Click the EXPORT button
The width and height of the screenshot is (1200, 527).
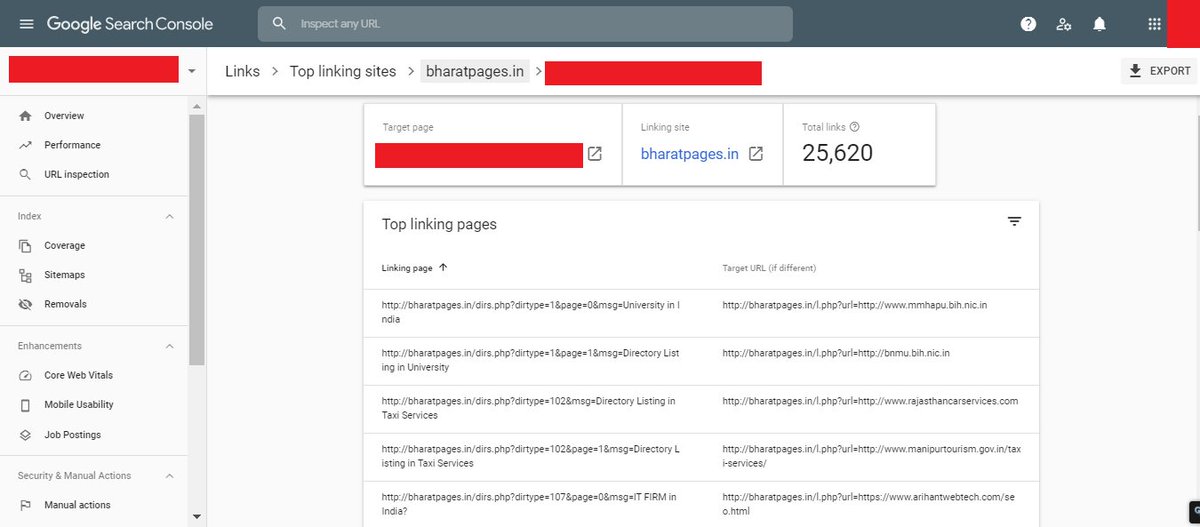point(1160,71)
